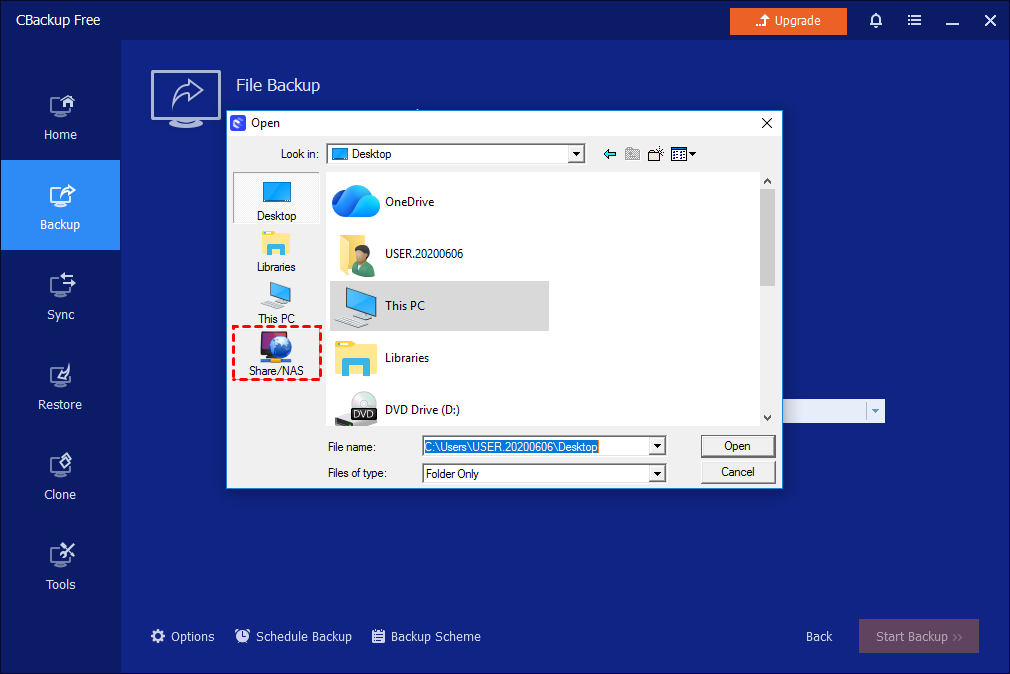Image resolution: width=1010 pixels, height=674 pixels.
Task: Select This PC in places bar
Action: (276, 302)
